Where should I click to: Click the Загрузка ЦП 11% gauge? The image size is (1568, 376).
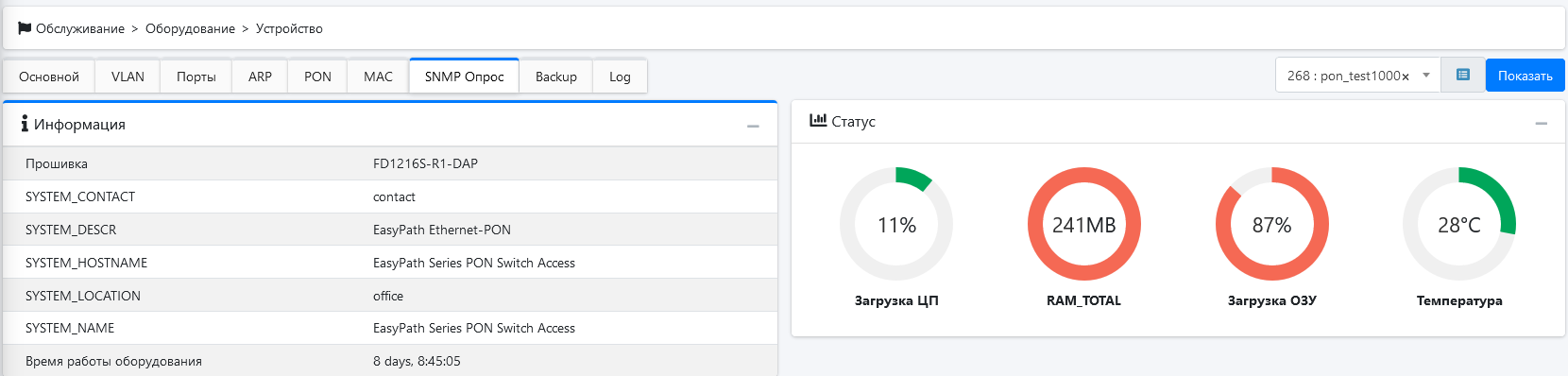[896, 225]
